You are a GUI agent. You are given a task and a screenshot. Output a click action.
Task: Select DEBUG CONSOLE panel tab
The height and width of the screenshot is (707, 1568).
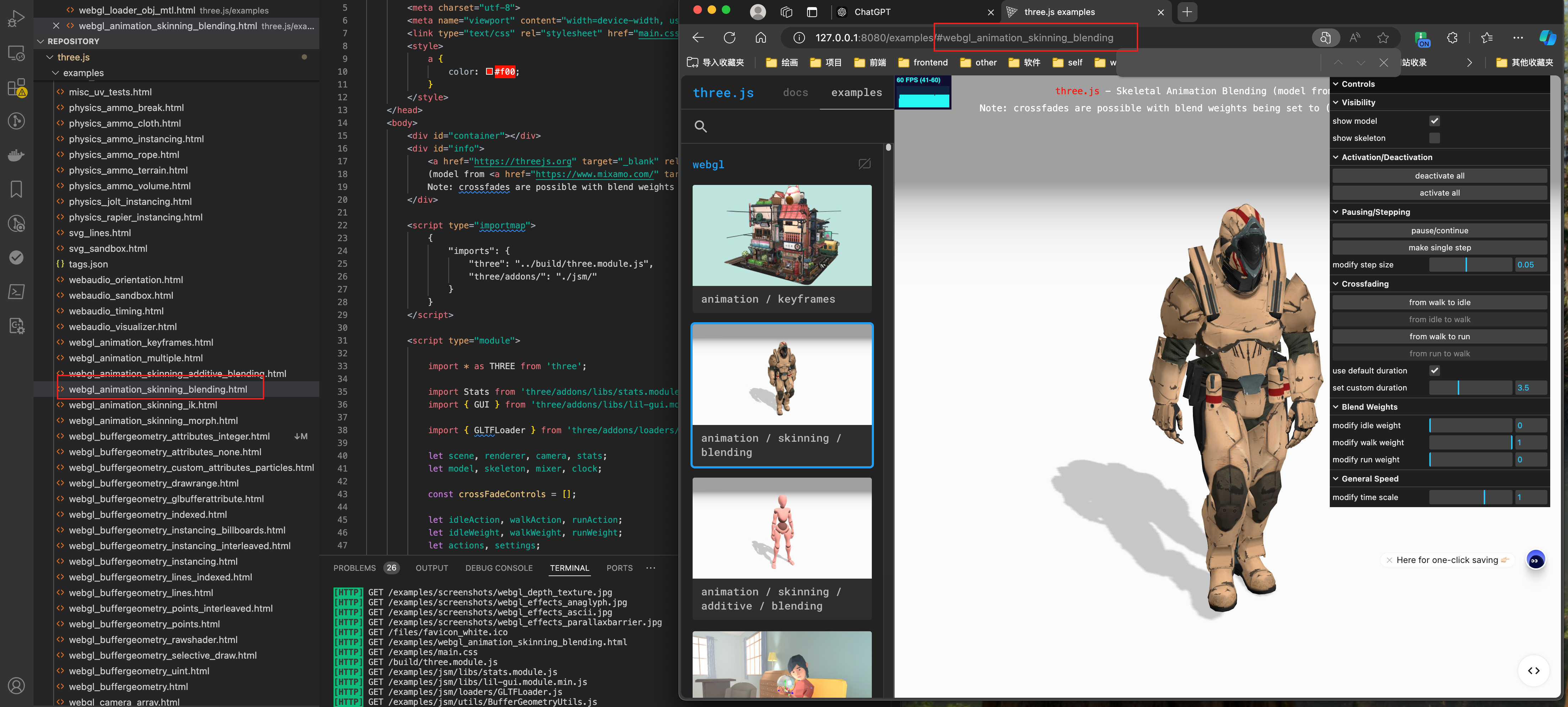(498, 568)
